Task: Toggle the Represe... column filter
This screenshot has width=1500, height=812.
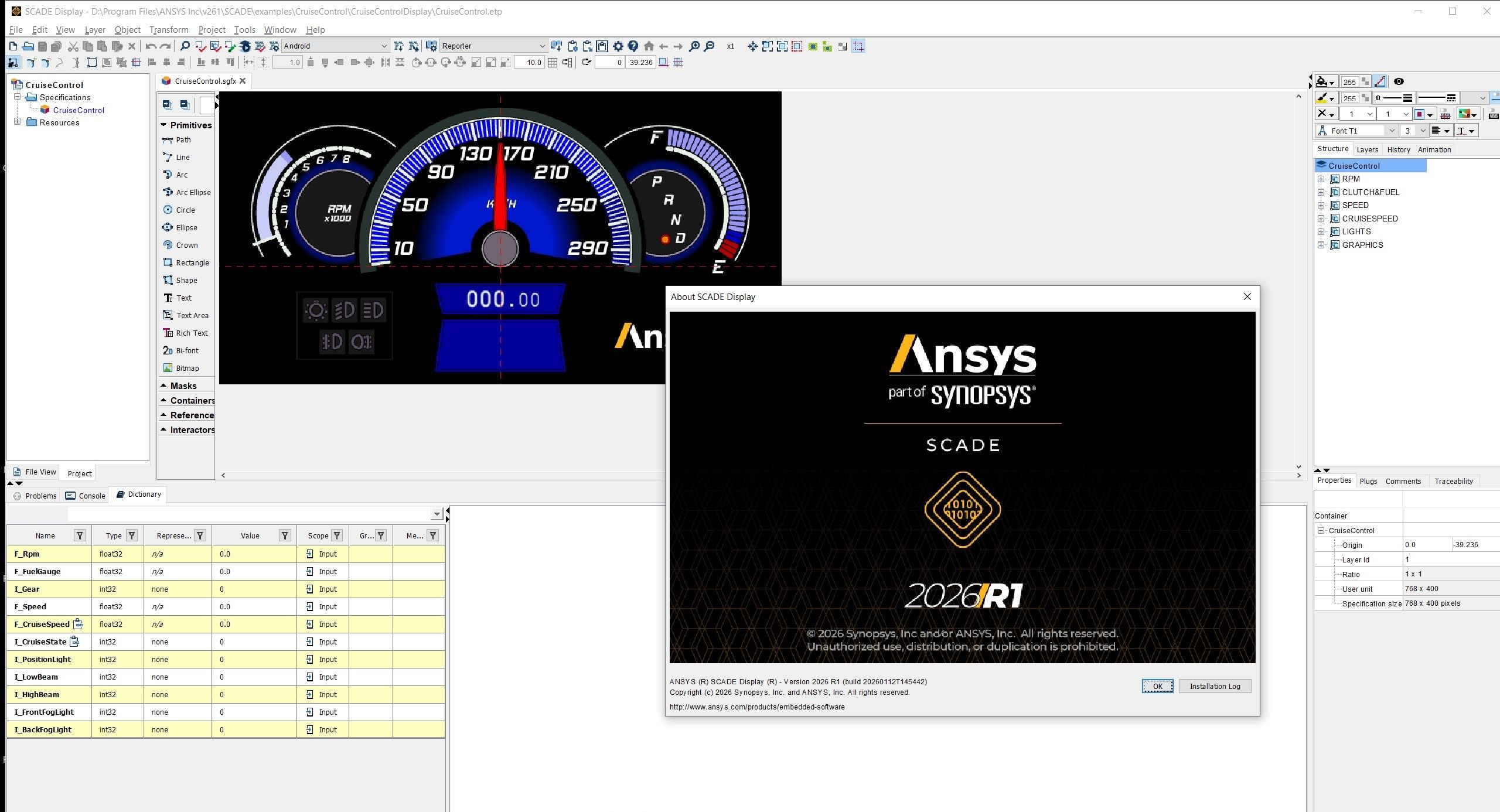Action: pyautogui.click(x=200, y=535)
